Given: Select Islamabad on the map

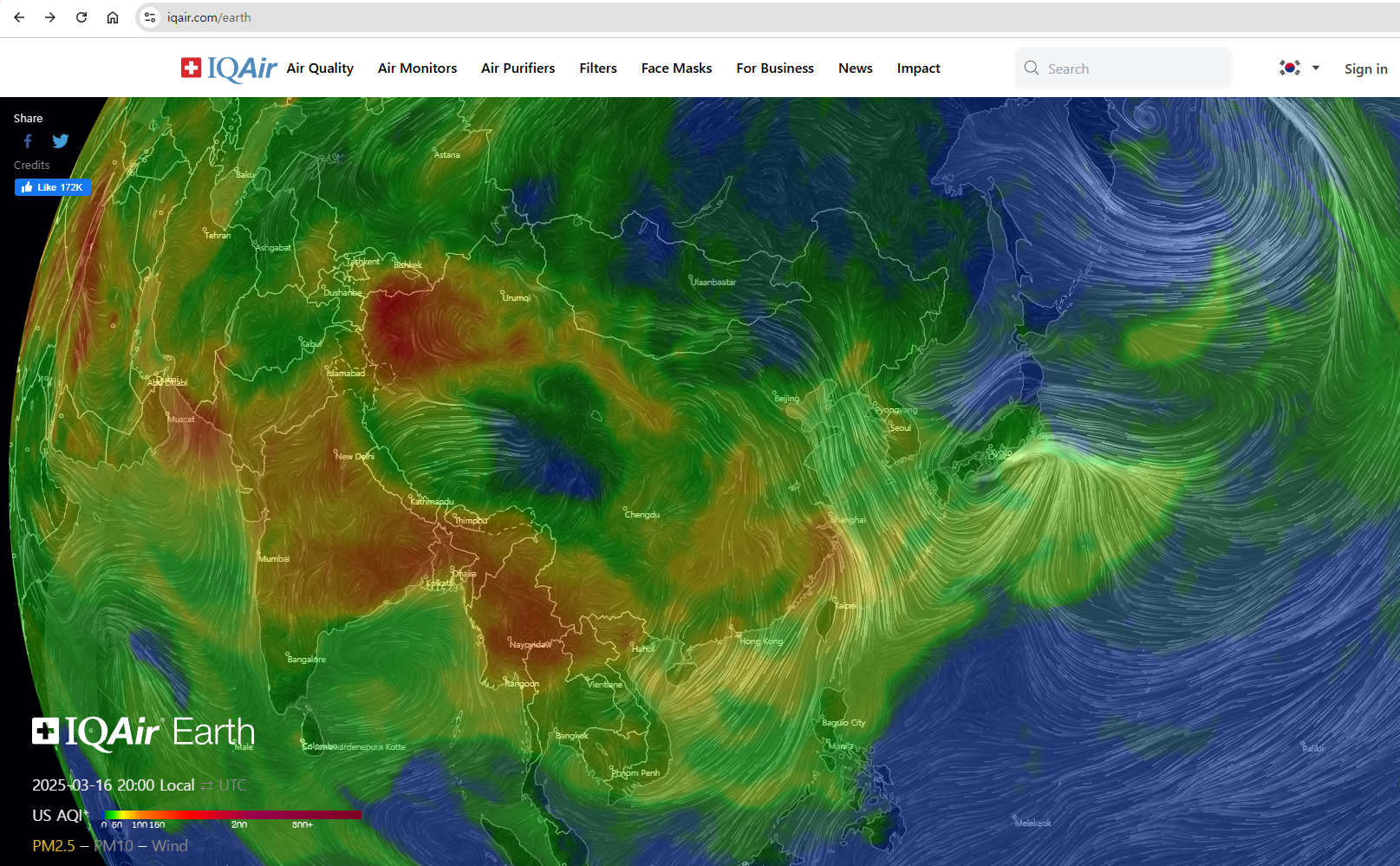Looking at the screenshot, I should click(346, 373).
